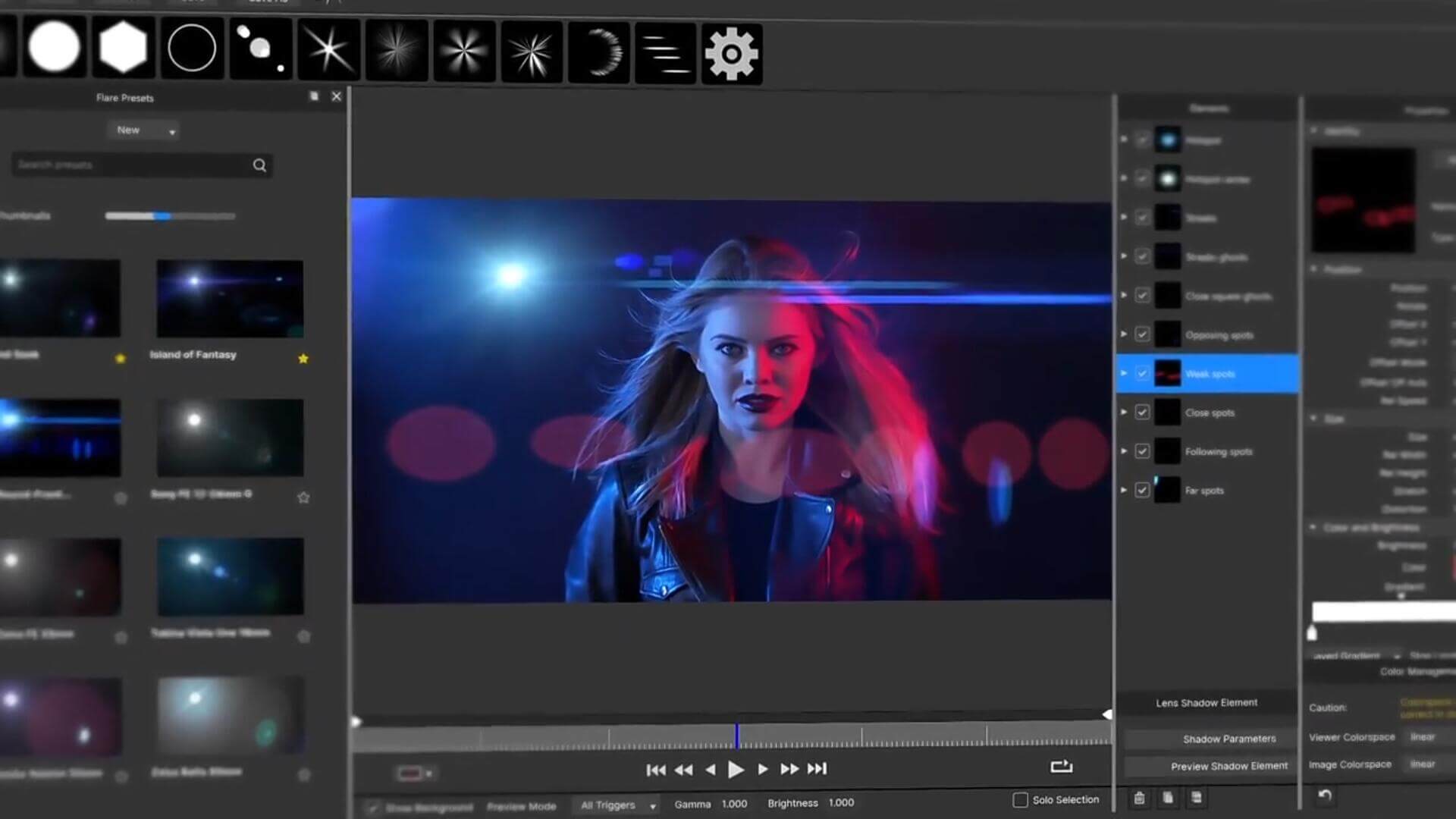The width and height of the screenshot is (1456, 819).
Task: Select the Following spots element row
Action: 1208,451
